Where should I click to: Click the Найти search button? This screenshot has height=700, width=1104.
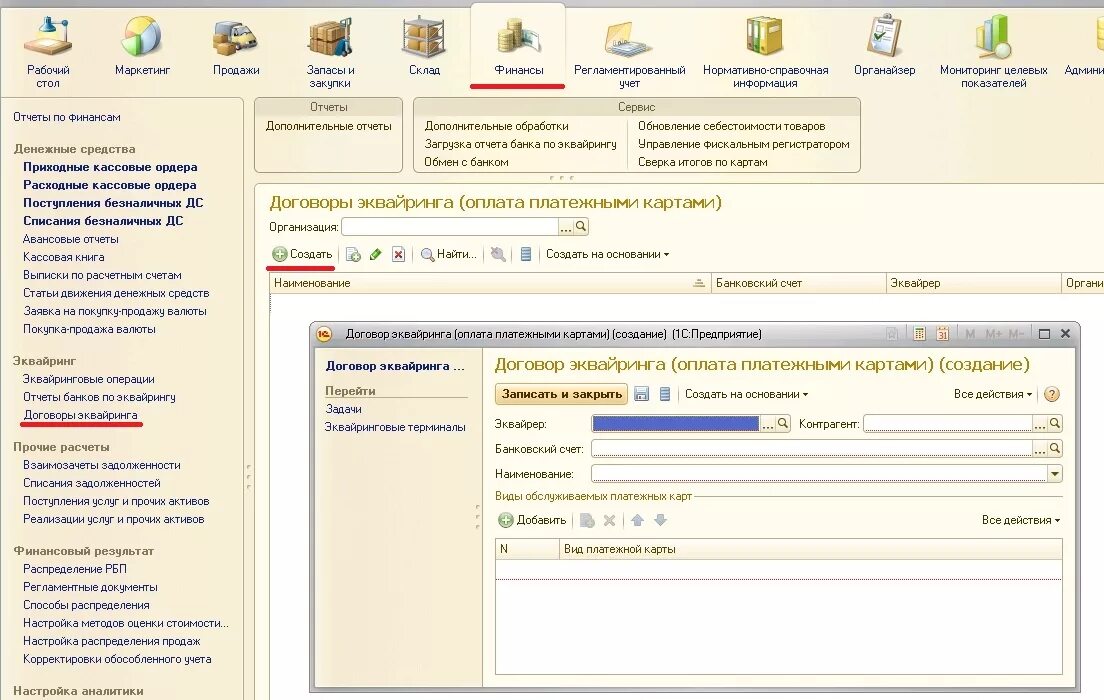coord(448,254)
